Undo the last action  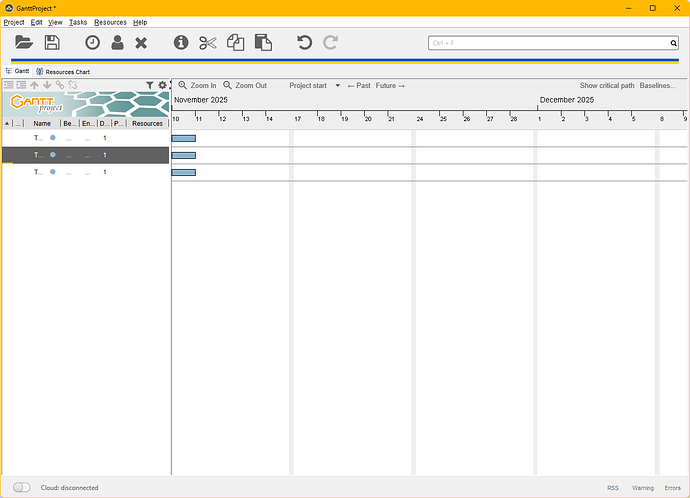305,42
